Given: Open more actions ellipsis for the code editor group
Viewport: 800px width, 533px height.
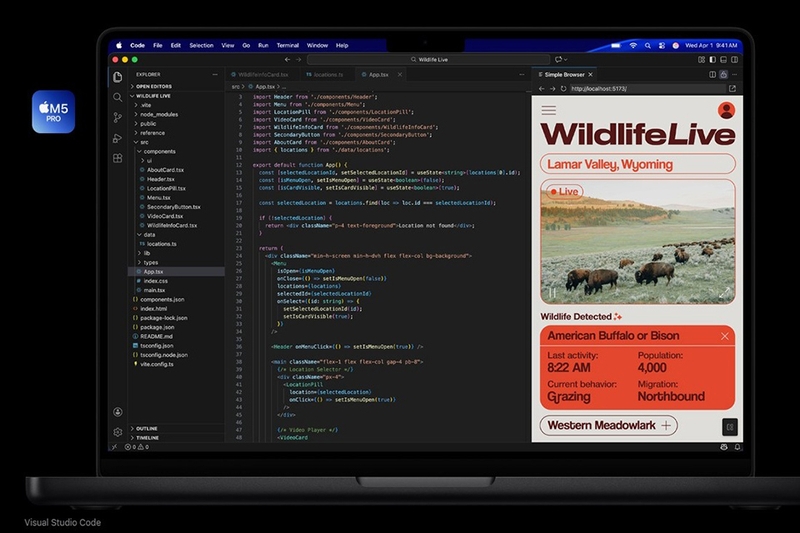Looking at the screenshot, I should 521,74.
